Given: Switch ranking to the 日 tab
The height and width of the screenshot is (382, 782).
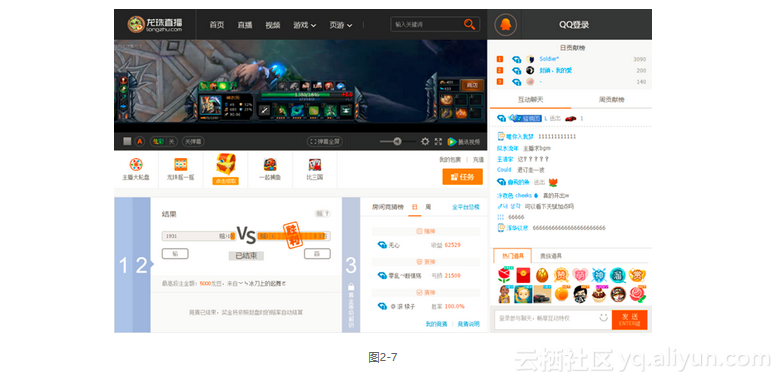Looking at the screenshot, I should [x=414, y=207].
